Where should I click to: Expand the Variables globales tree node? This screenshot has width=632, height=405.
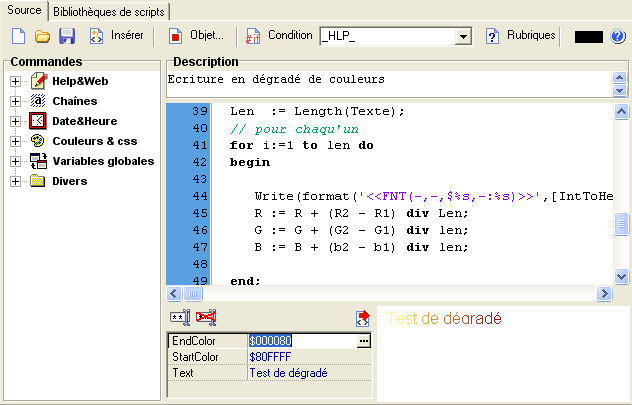[15, 161]
